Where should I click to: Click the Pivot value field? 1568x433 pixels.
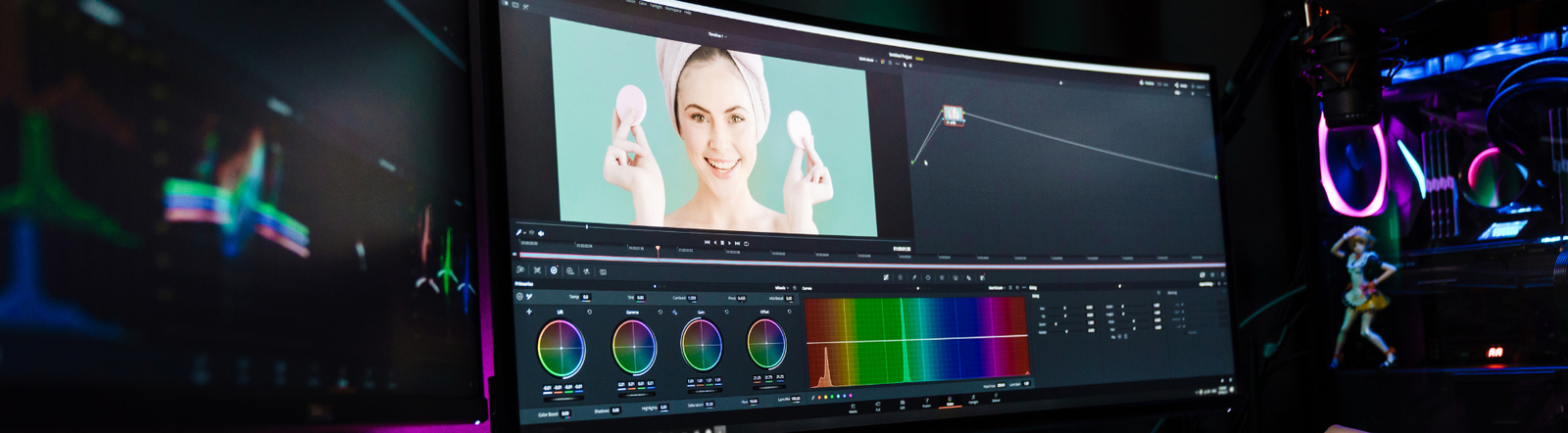click(741, 298)
